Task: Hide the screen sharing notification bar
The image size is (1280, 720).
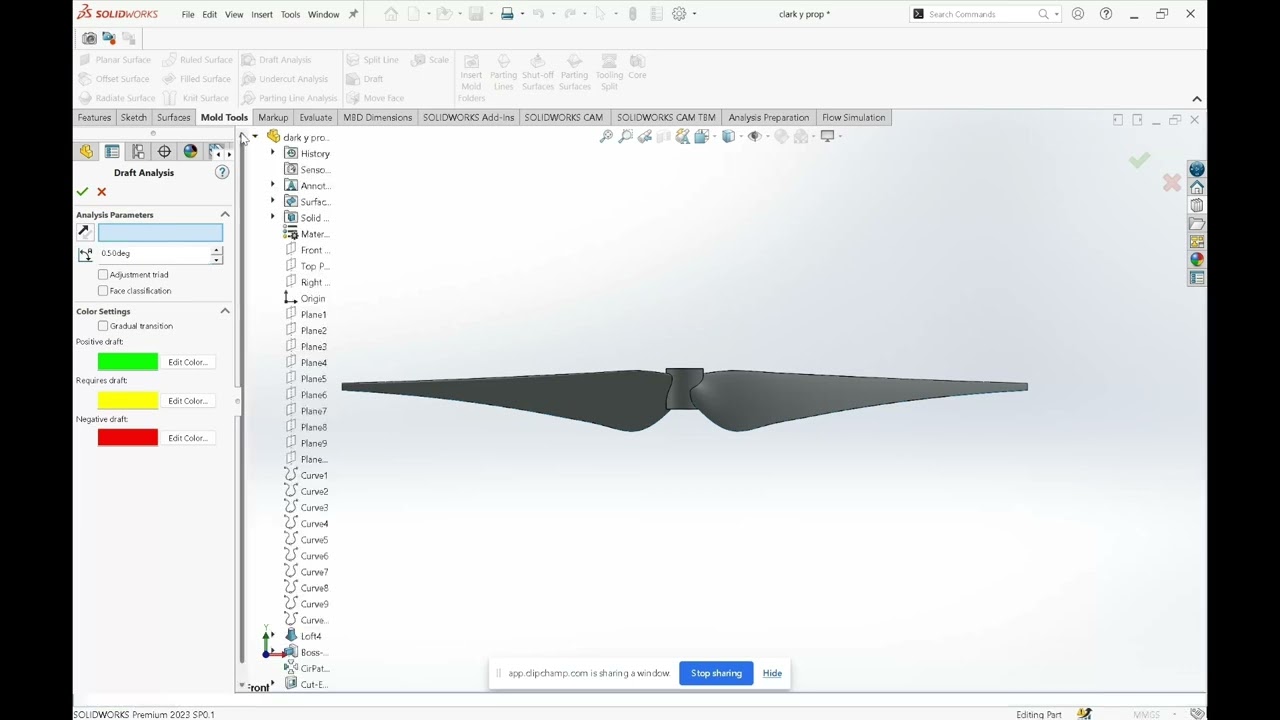Action: click(772, 673)
